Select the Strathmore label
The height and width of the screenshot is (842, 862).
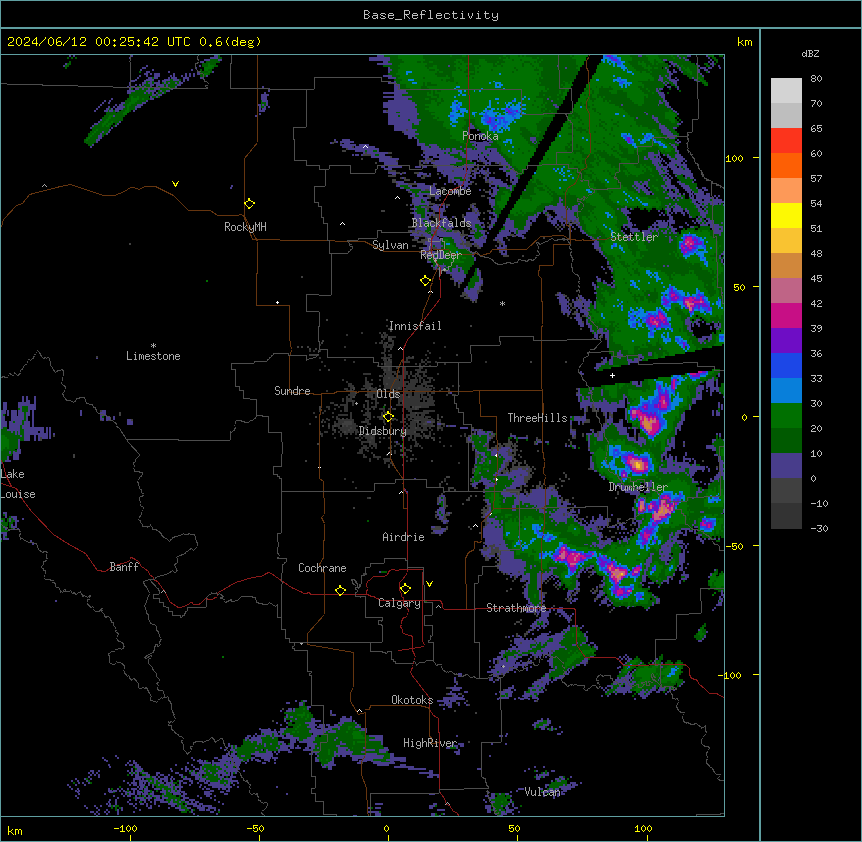(516, 608)
